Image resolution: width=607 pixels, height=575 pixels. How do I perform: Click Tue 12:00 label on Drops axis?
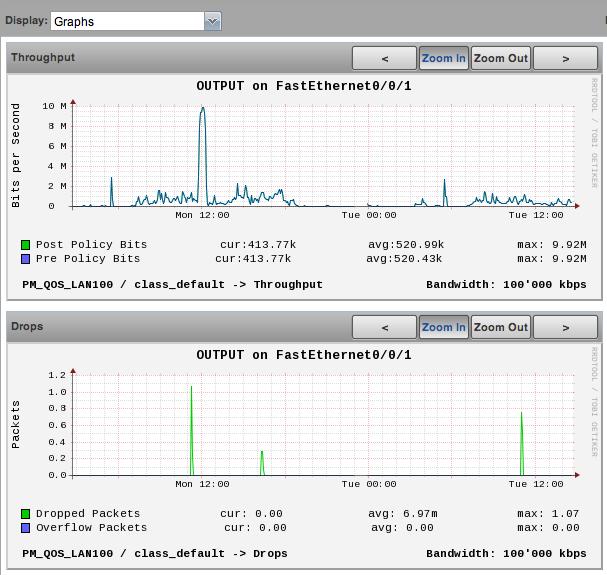click(536, 484)
